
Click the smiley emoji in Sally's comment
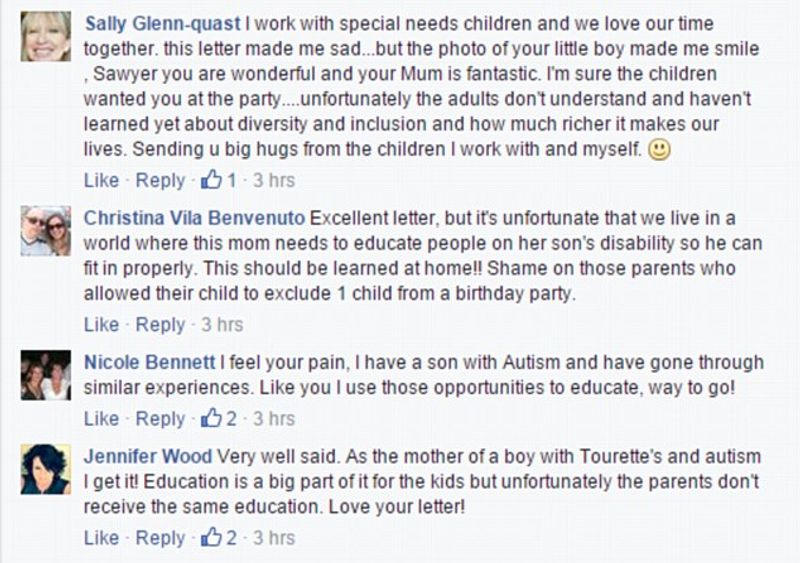658,152
